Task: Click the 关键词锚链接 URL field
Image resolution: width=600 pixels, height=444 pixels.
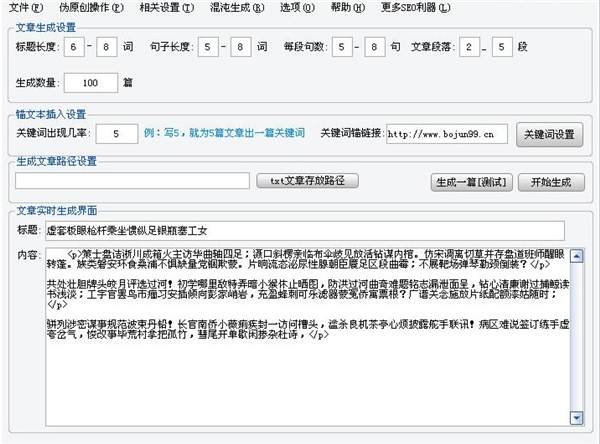Action: pos(446,133)
